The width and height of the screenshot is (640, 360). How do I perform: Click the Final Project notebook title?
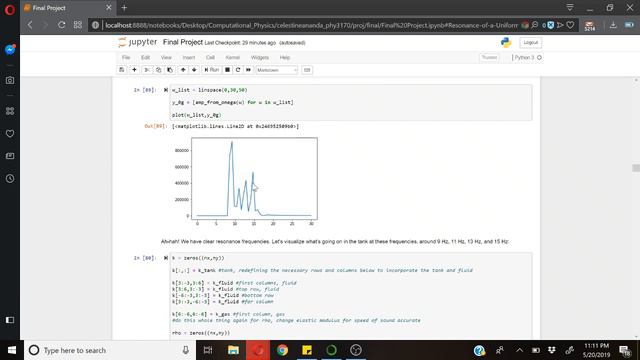pos(183,42)
